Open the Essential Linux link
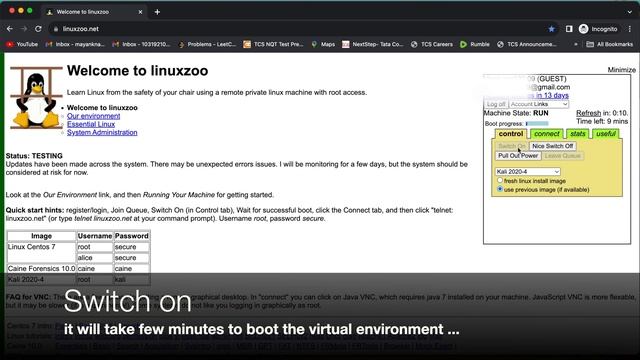The height and width of the screenshot is (360, 640). pos(91,124)
